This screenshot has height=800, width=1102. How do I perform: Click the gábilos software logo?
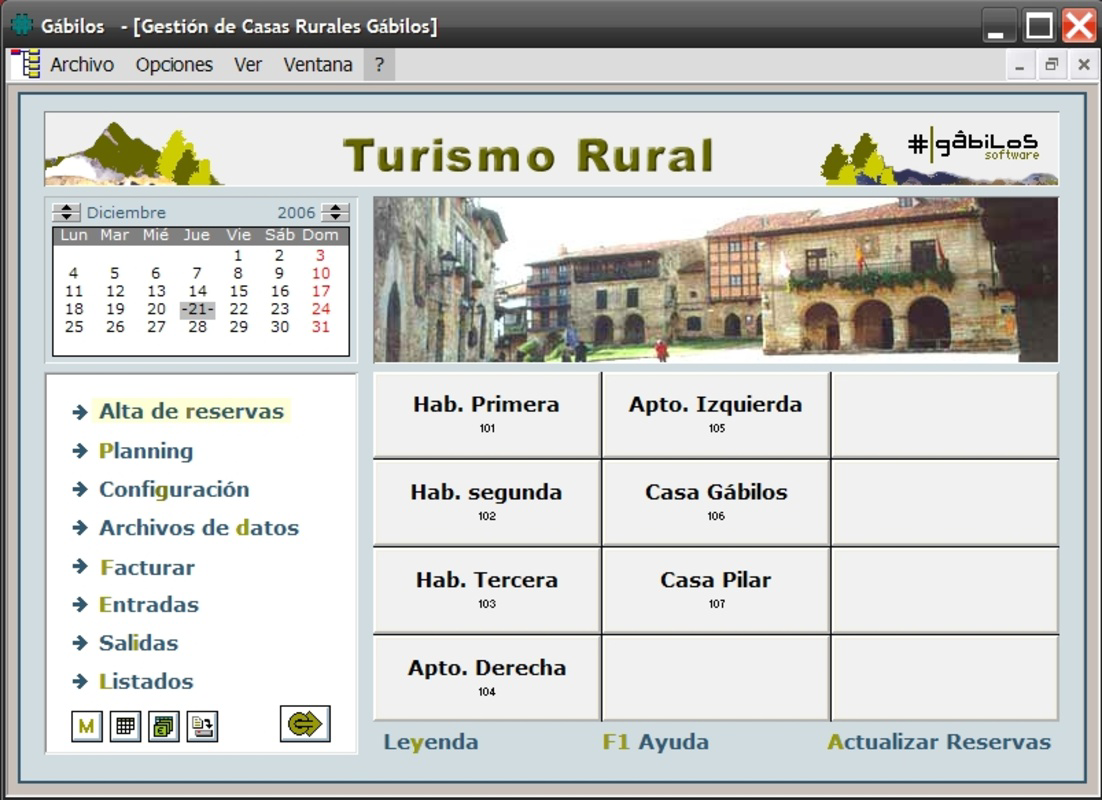click(973, 144)
